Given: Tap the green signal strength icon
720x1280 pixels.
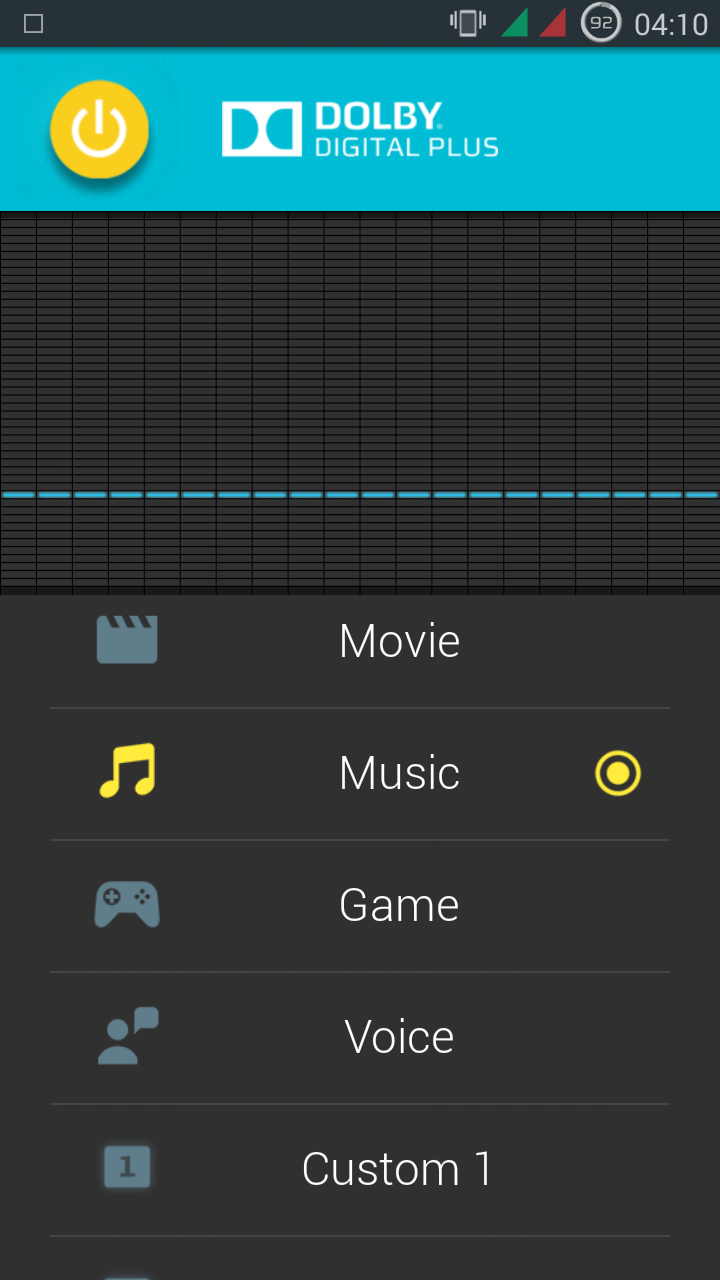Looking at the screenshot, I should coord(515,23).
